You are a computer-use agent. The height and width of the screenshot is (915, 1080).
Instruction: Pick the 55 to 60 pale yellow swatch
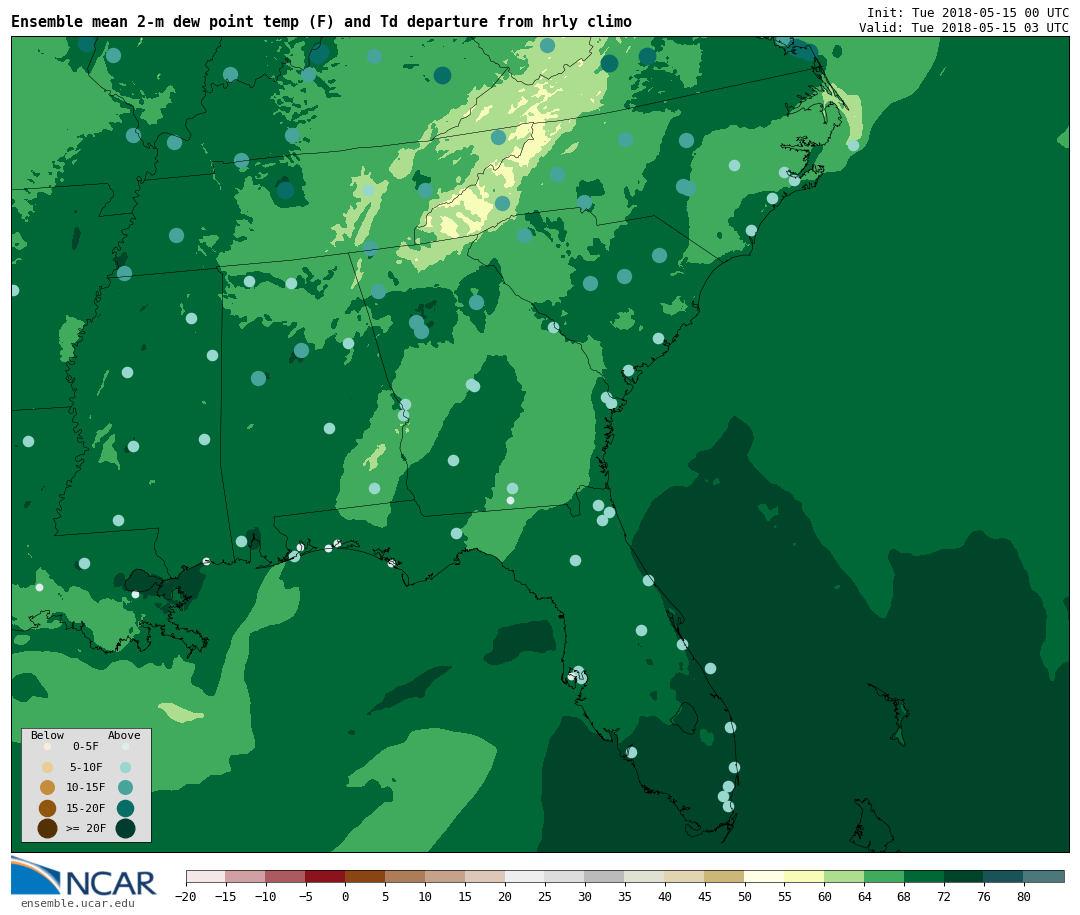click(804, 877)
